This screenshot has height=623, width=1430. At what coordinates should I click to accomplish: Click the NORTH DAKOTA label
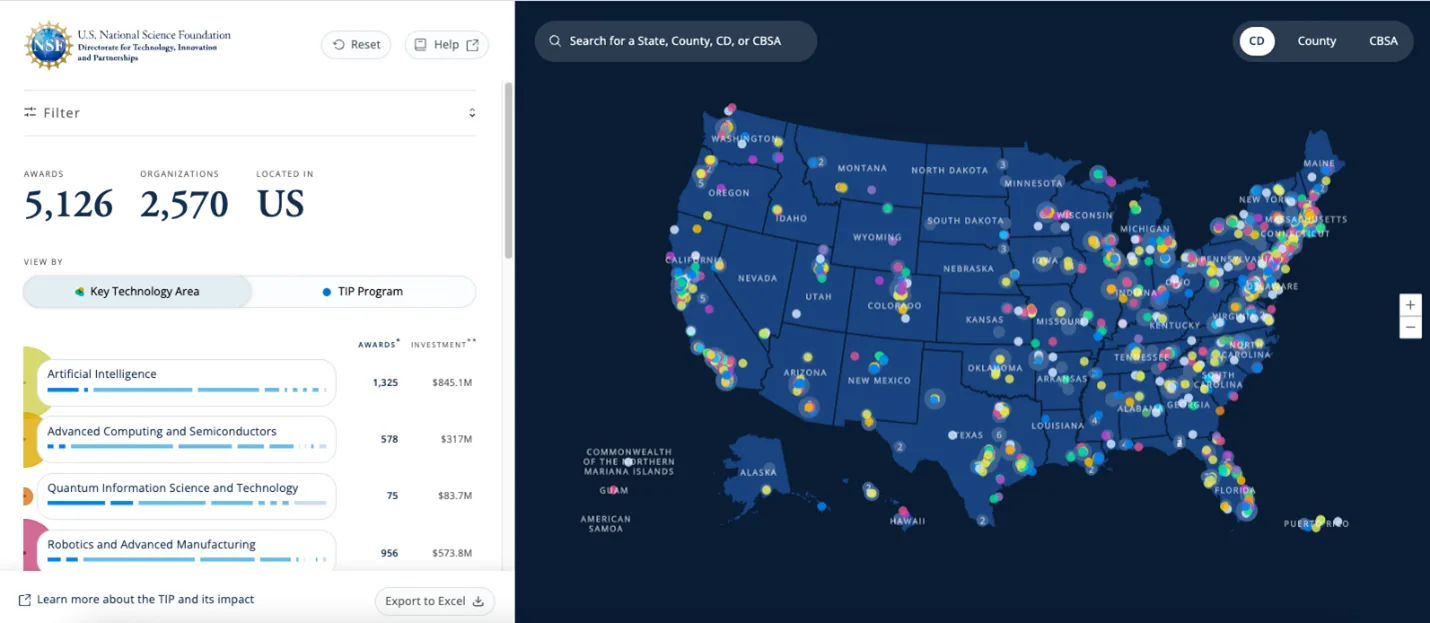pos(949,170)
